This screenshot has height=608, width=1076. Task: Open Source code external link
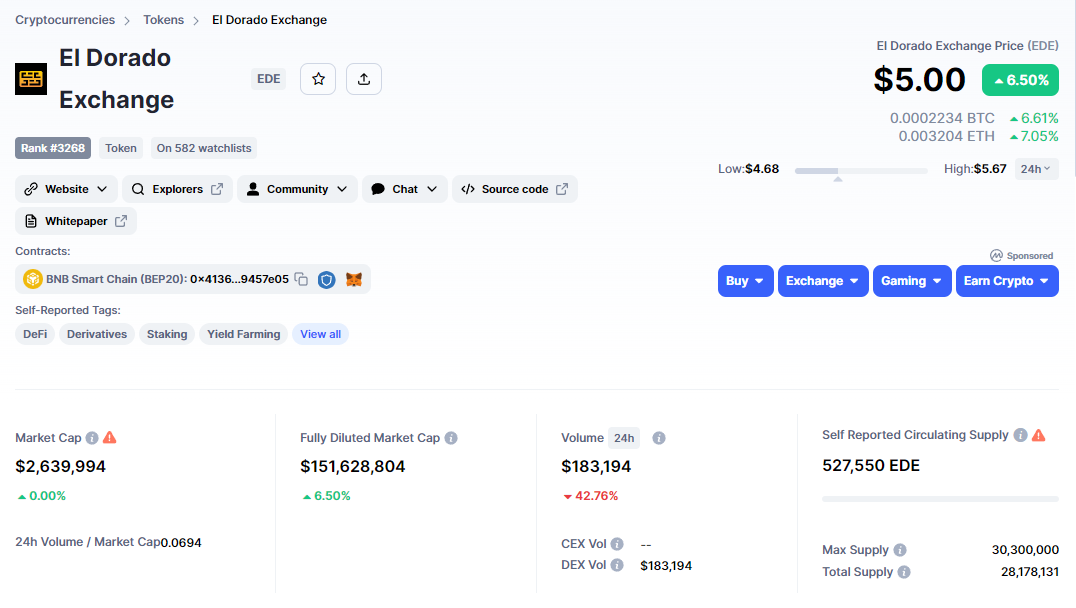coord(515,189)
